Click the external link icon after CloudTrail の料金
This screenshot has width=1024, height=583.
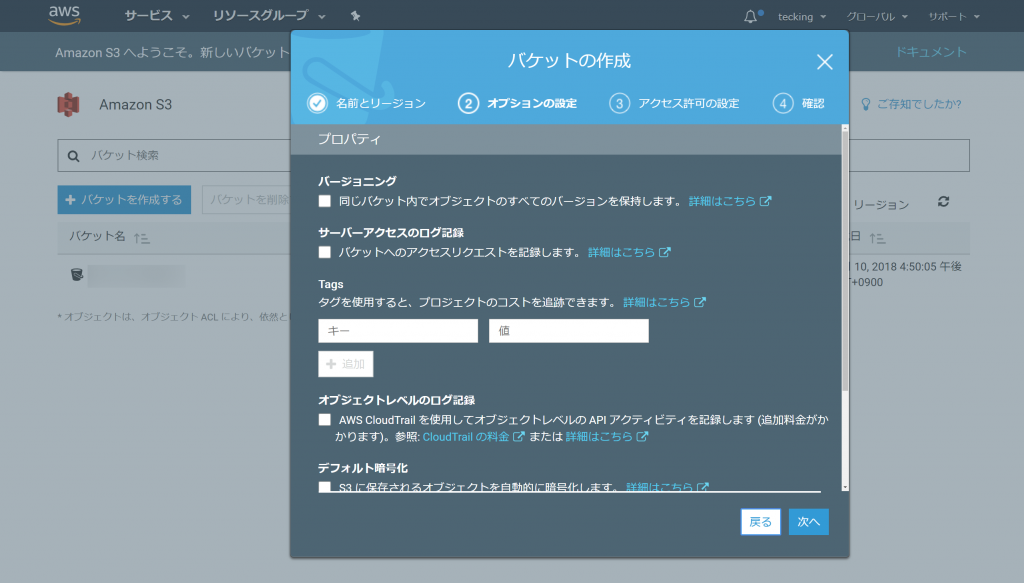[x=519, y=436]
